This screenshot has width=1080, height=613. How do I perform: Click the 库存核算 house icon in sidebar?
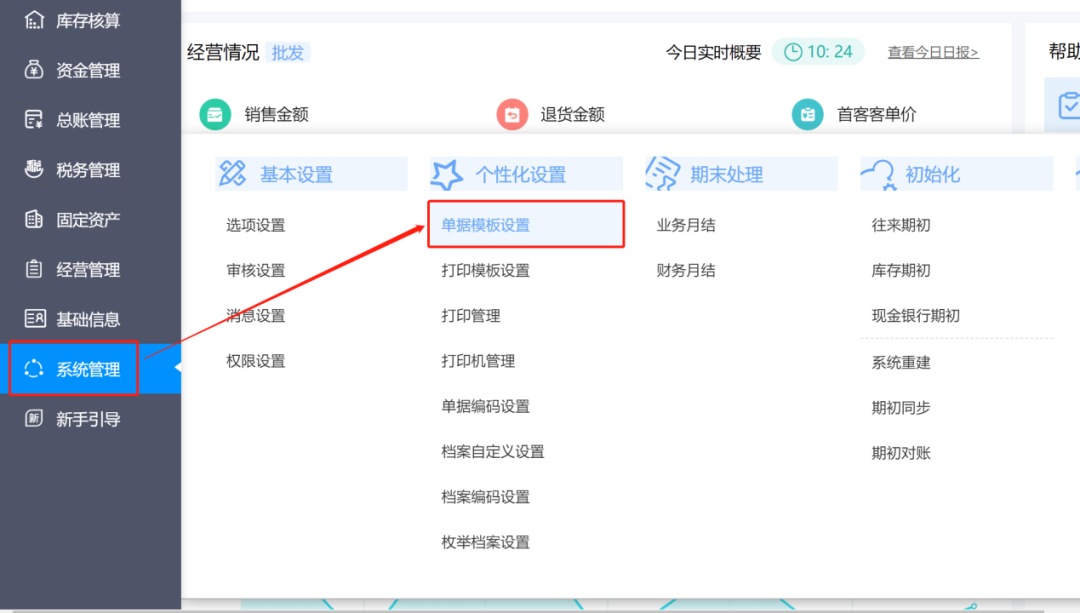coord(34,21)
